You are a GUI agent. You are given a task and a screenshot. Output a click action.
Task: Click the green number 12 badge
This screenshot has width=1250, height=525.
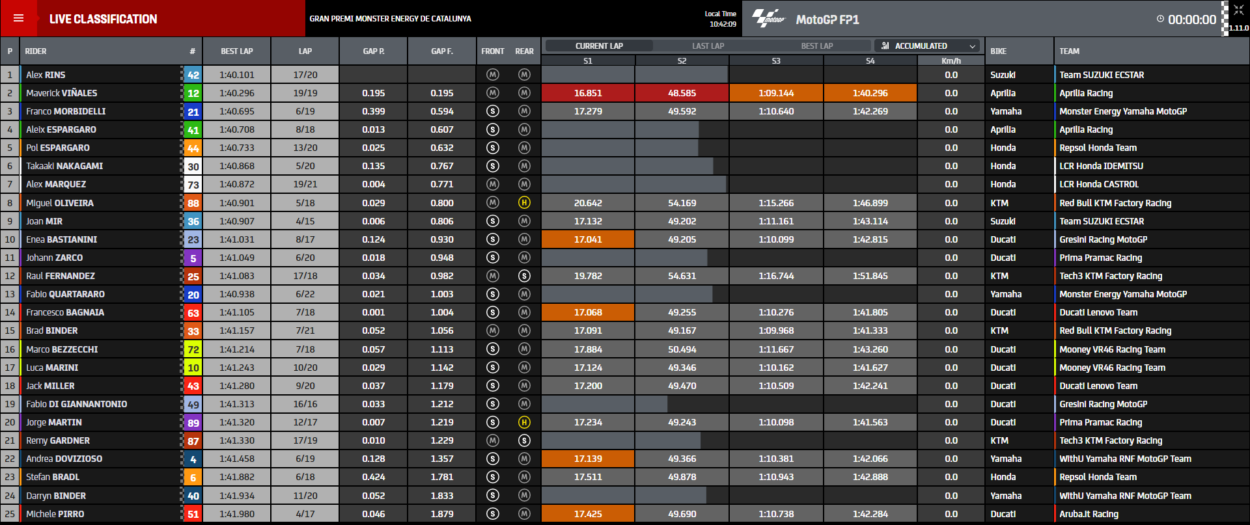[192, 93]
